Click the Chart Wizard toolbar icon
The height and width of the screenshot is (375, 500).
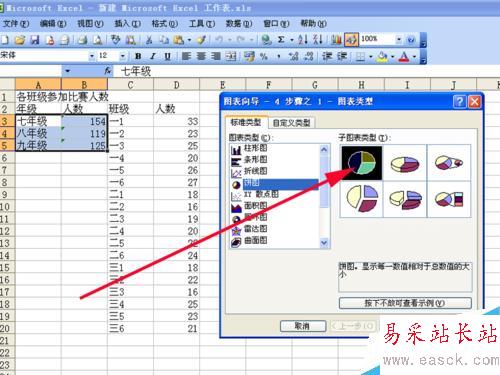pyautogui.click(x=336, y=40)
